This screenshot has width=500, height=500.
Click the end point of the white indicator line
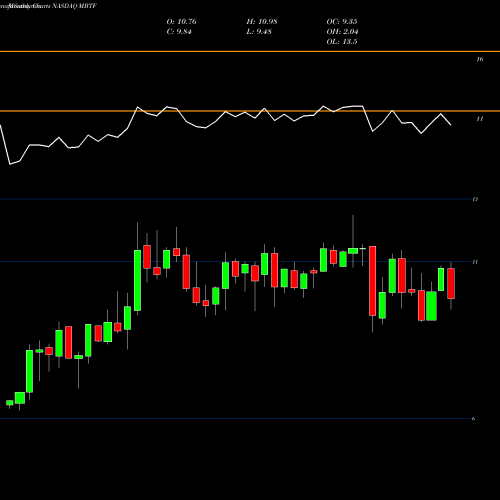pos(451,125)
